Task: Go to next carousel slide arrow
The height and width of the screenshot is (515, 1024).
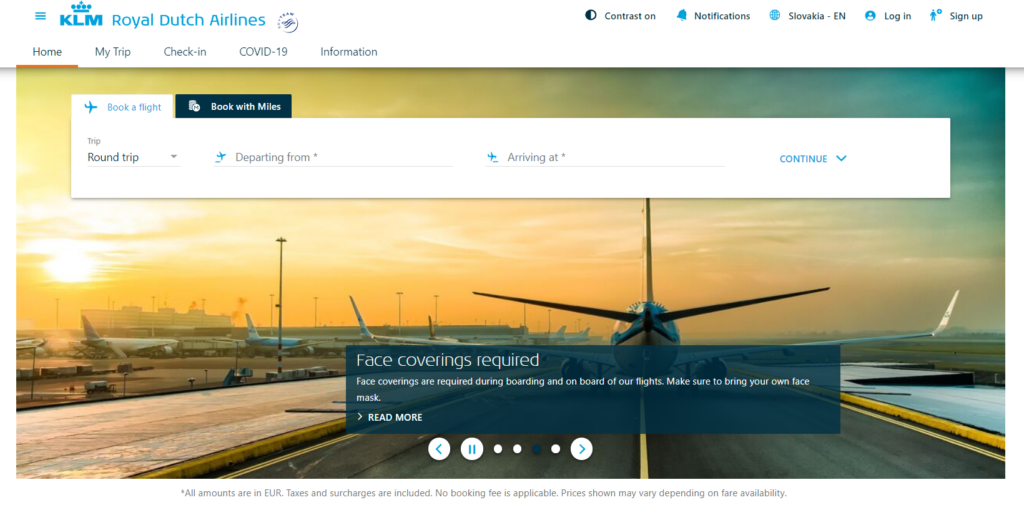Action: [x=582, y=449]
